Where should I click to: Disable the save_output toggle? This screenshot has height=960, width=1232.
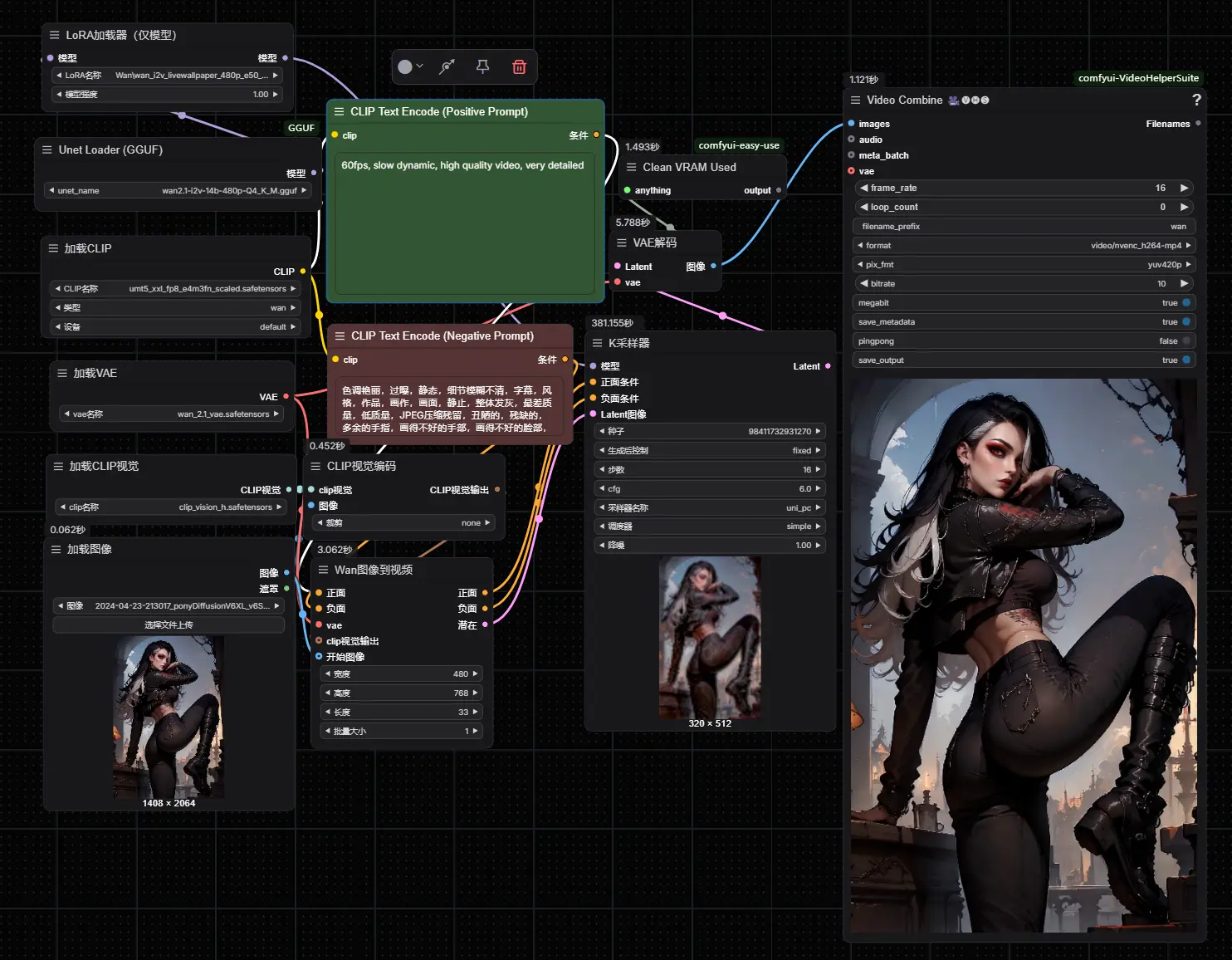click(1186, 360)
